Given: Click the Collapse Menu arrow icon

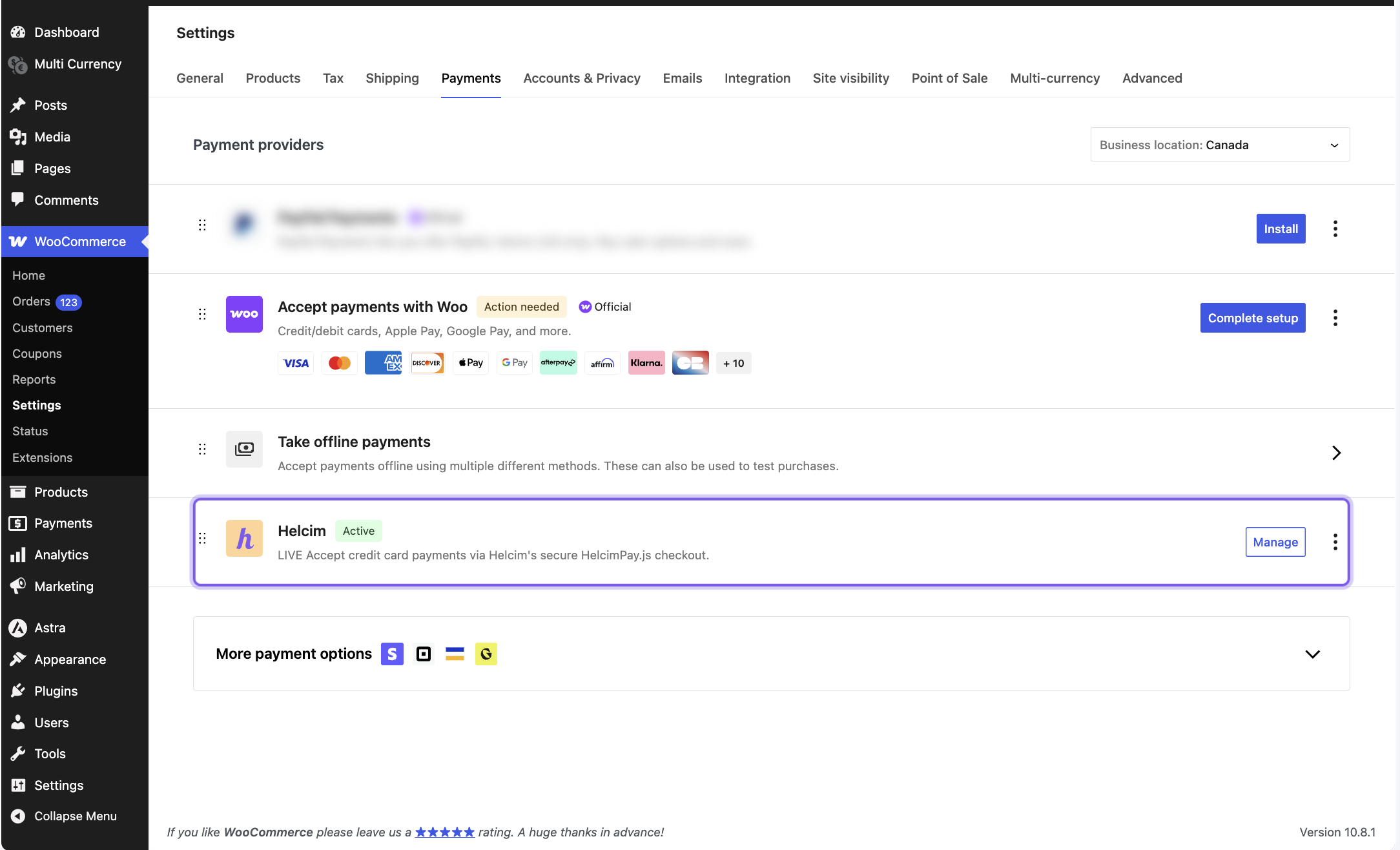Looking at the screenshot, I should coord(18,816).
